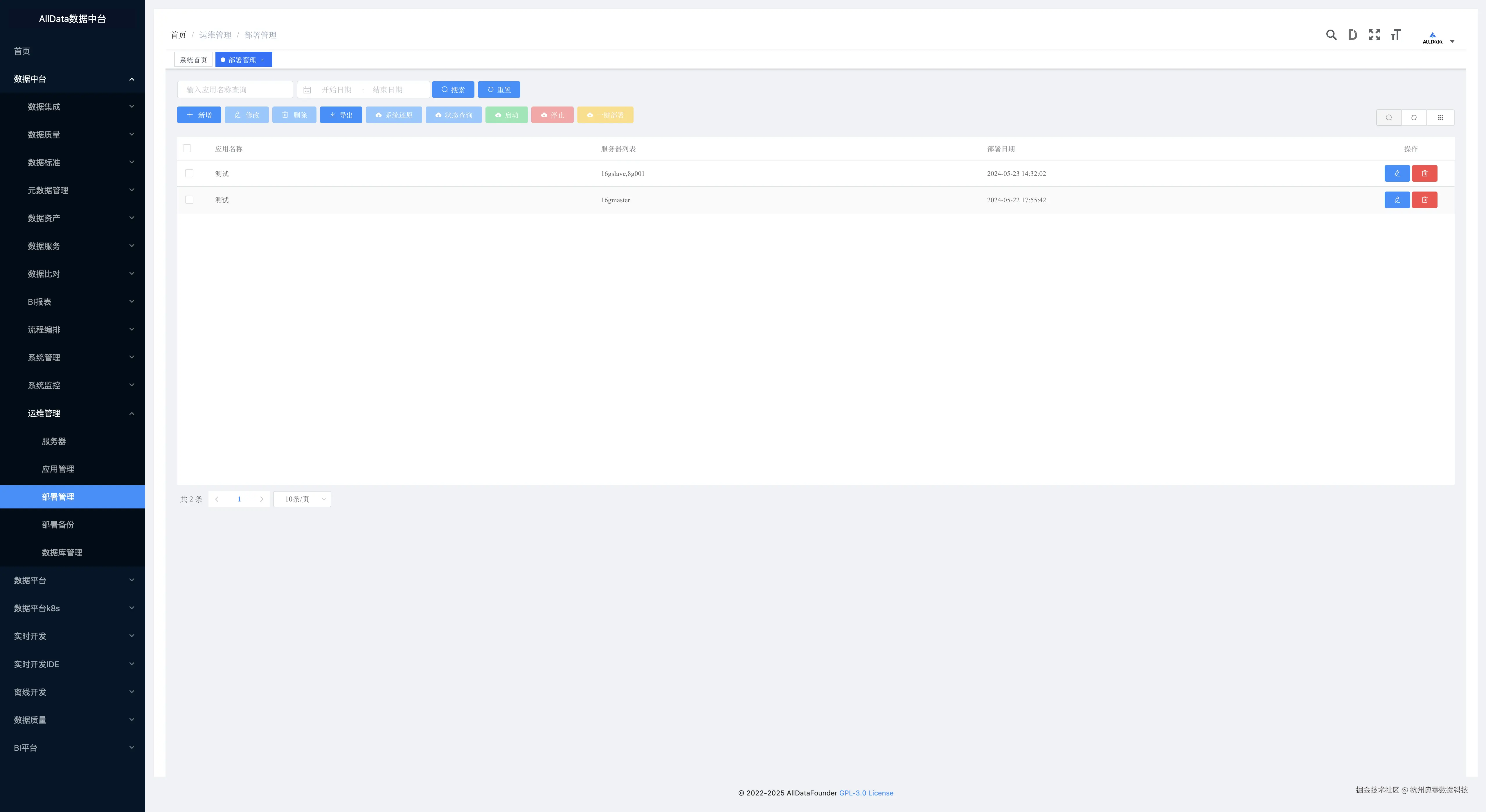The height and width of the screenshot is (812, 1486).
Task: Toggle the fullscreen icon in header
Action: (1374, 35)
